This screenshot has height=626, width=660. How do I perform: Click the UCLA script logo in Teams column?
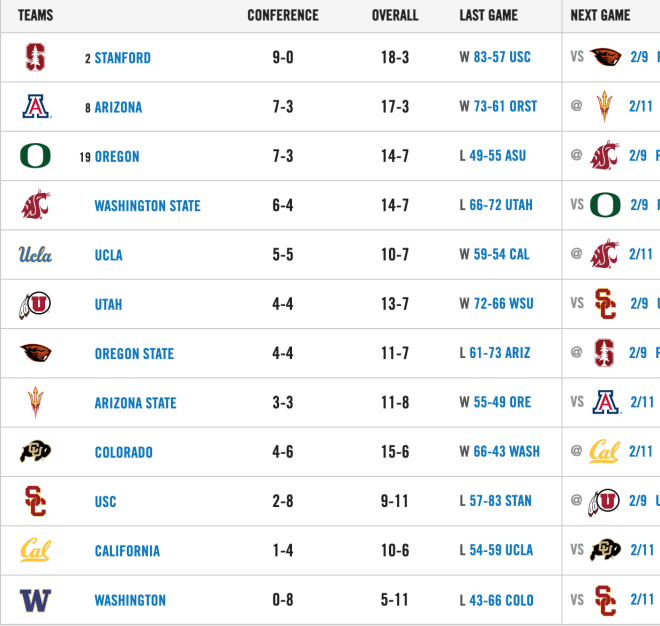click(35, 254)
